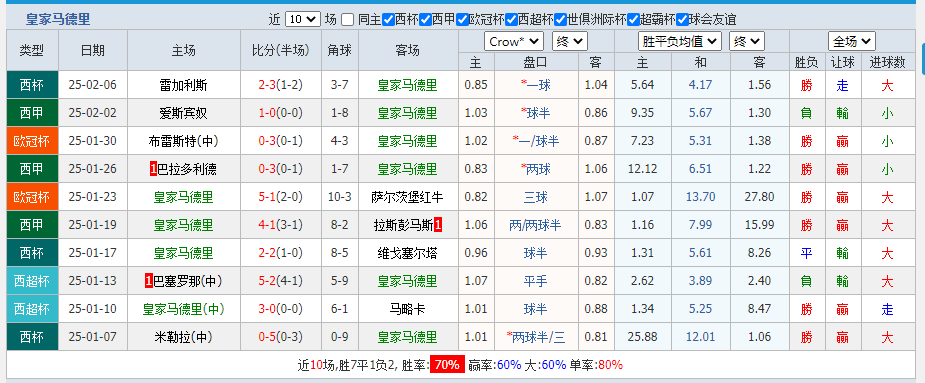Open 雷加利斯 home team link
925x383 pixels.
click(x=183, y=85)
